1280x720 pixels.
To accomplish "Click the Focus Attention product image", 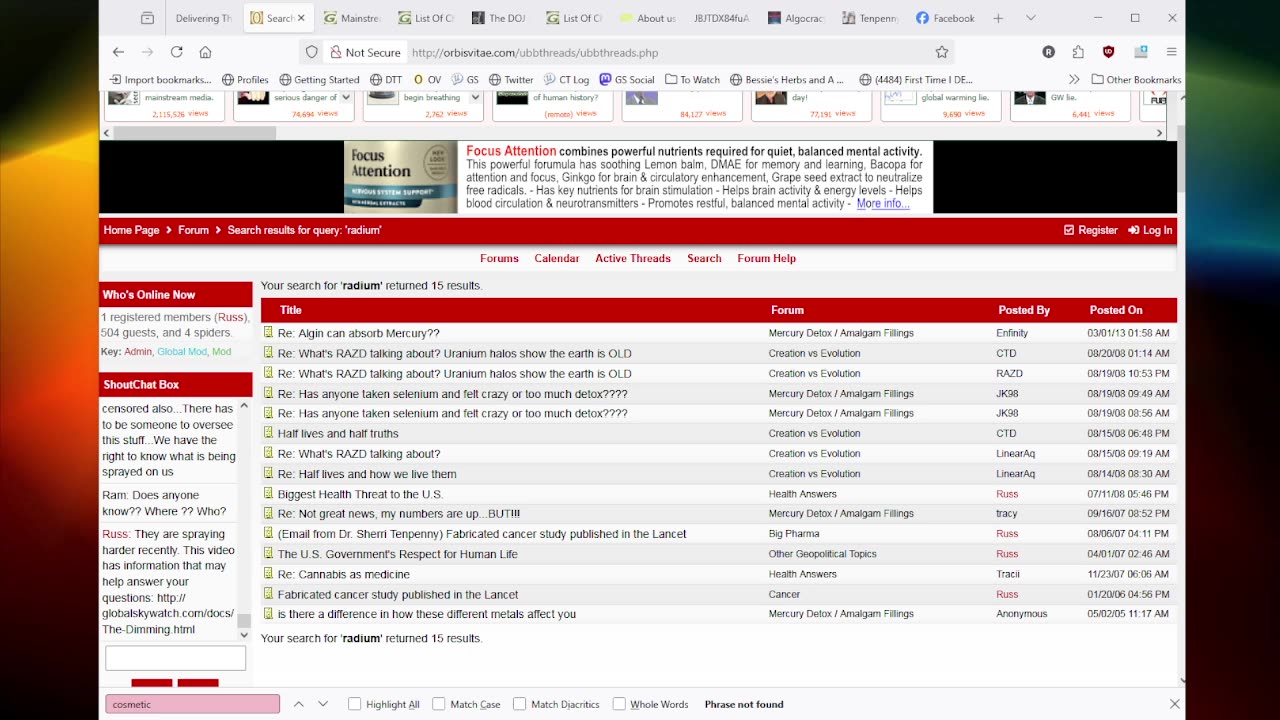I will (x=401, y=177).
